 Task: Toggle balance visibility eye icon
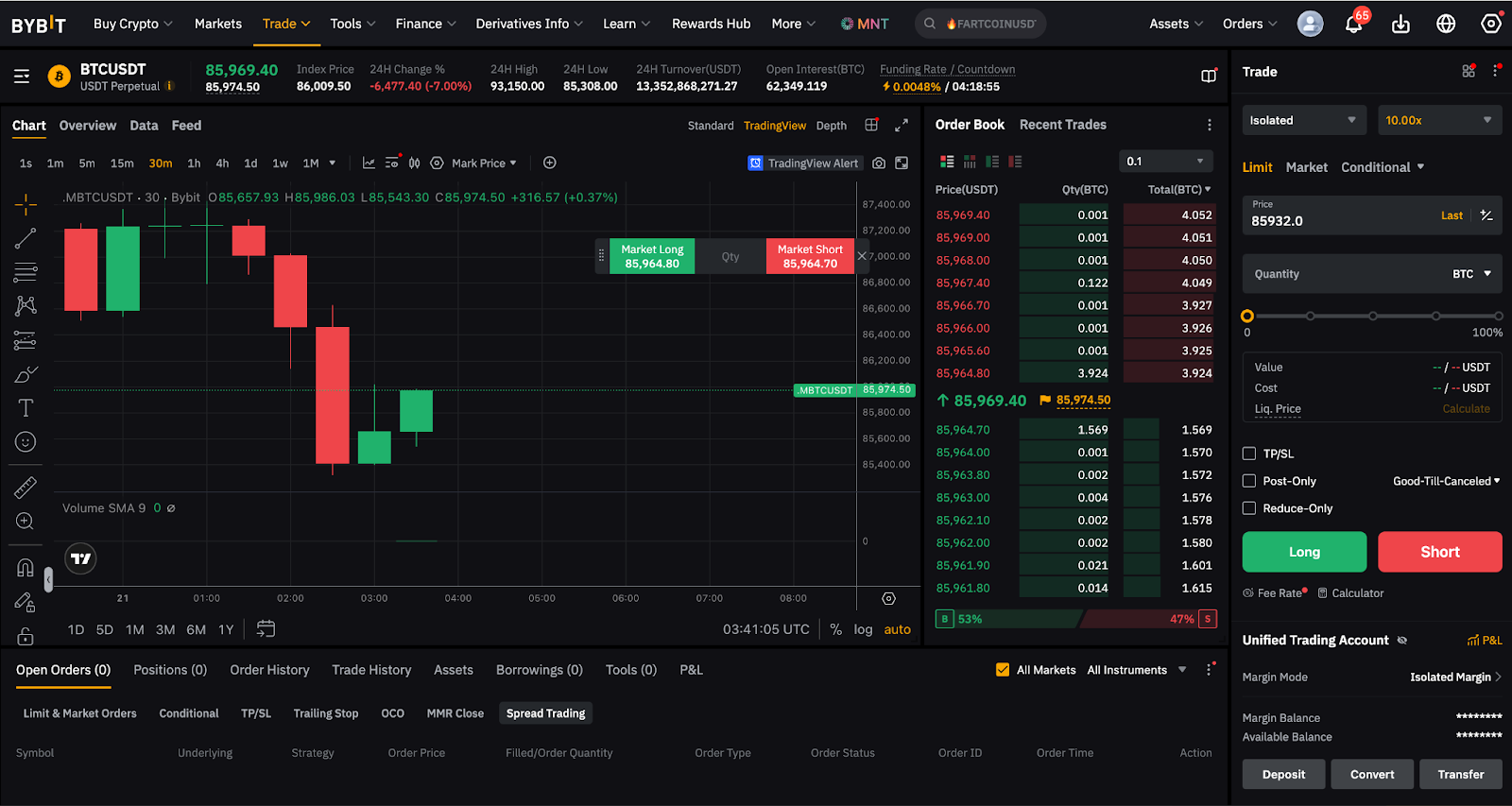click(1402, 641)
